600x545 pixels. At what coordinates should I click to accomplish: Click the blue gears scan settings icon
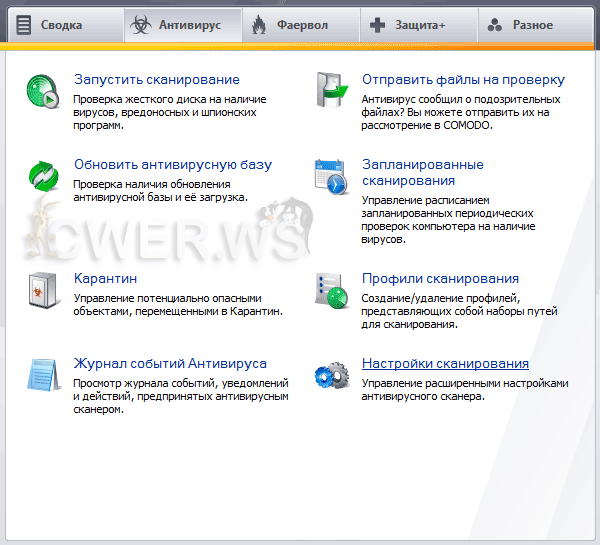331,375
